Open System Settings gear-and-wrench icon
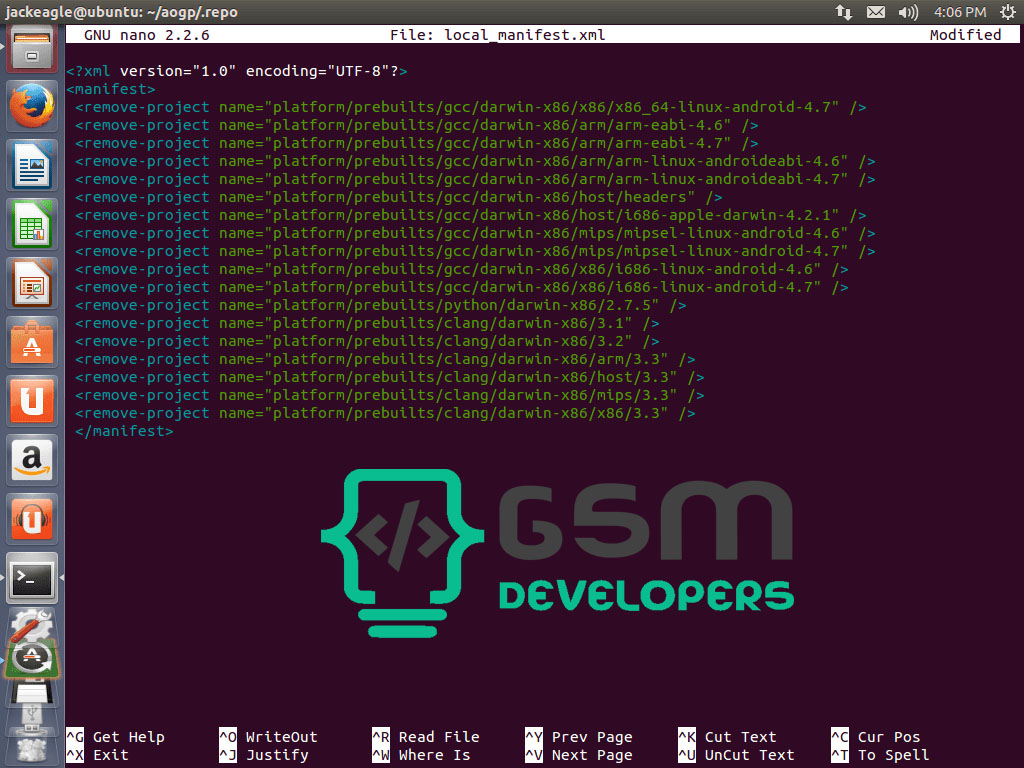Screen dimensions: 1024x768 pos(30,626)
